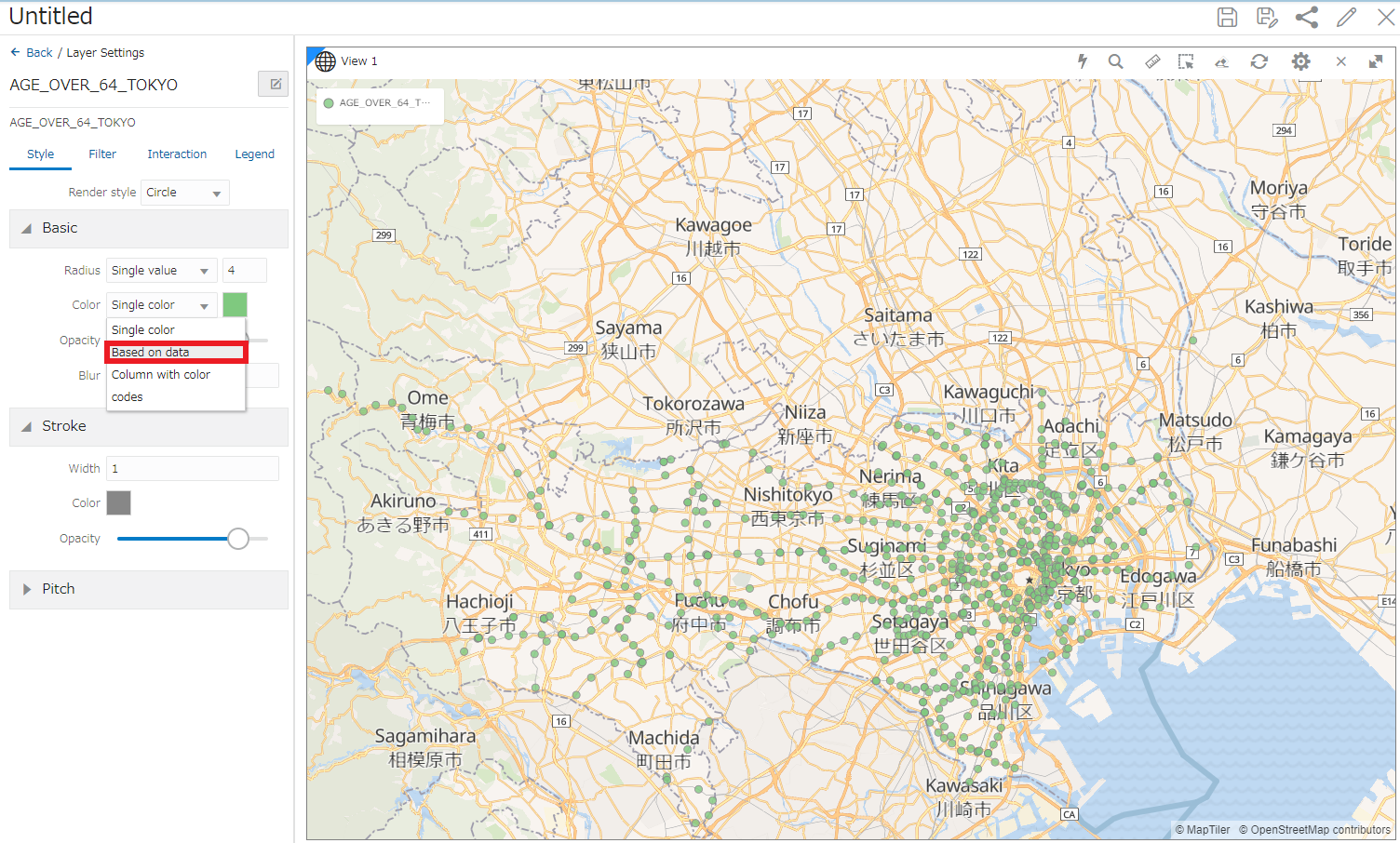Go Back from Layer Settings
This screenshot has width=1400, height=843.
click(32, 53)
